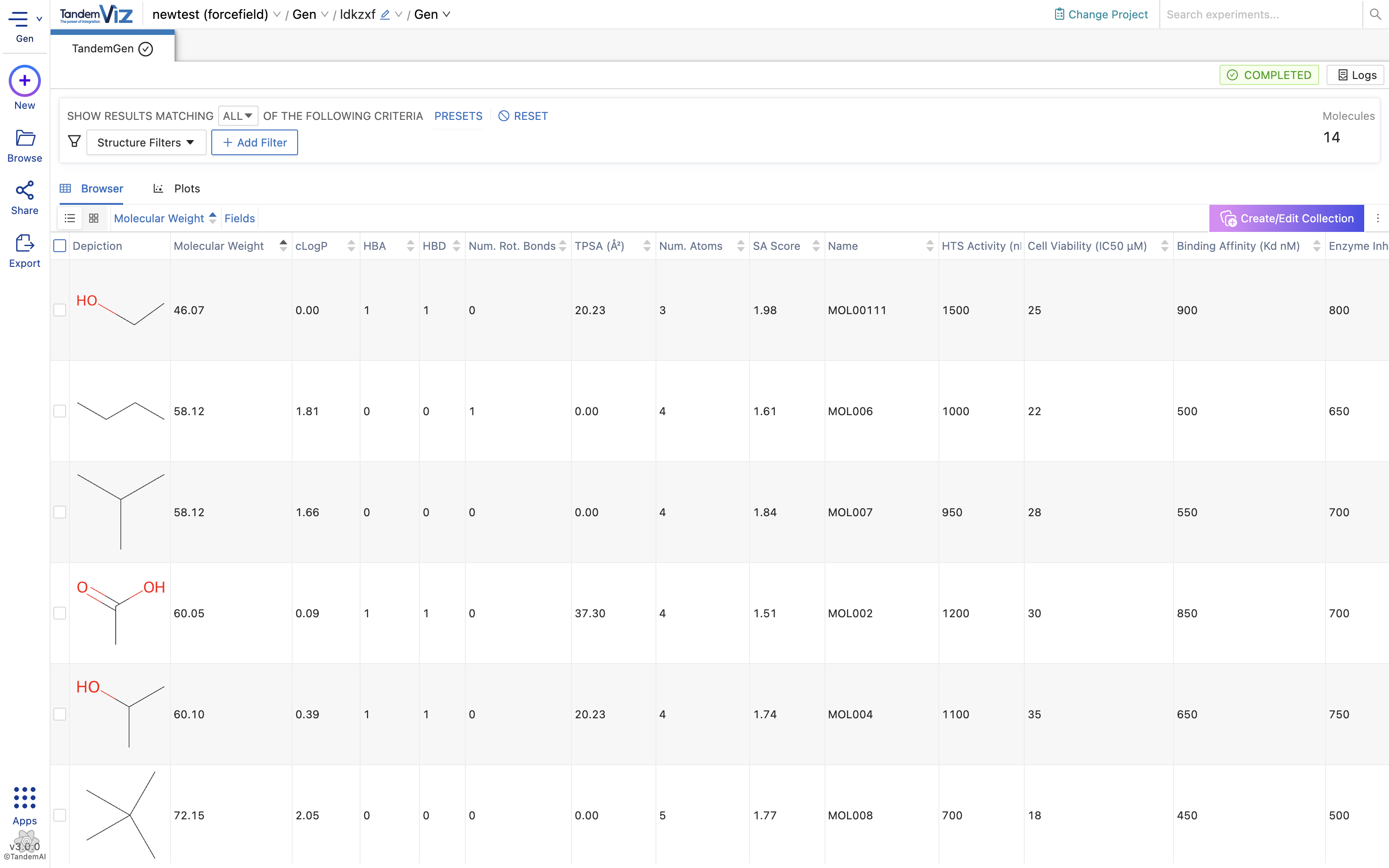Click the neopentane depiction for MOL008
The width and height of the screenshot is (1389, 868).
[121, 815]
